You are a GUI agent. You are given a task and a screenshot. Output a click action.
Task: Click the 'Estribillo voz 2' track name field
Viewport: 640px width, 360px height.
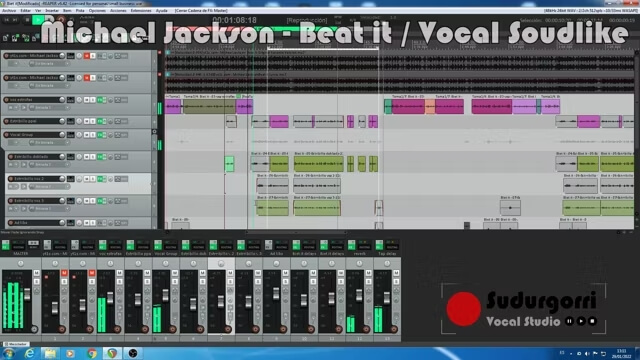point(37,179)
